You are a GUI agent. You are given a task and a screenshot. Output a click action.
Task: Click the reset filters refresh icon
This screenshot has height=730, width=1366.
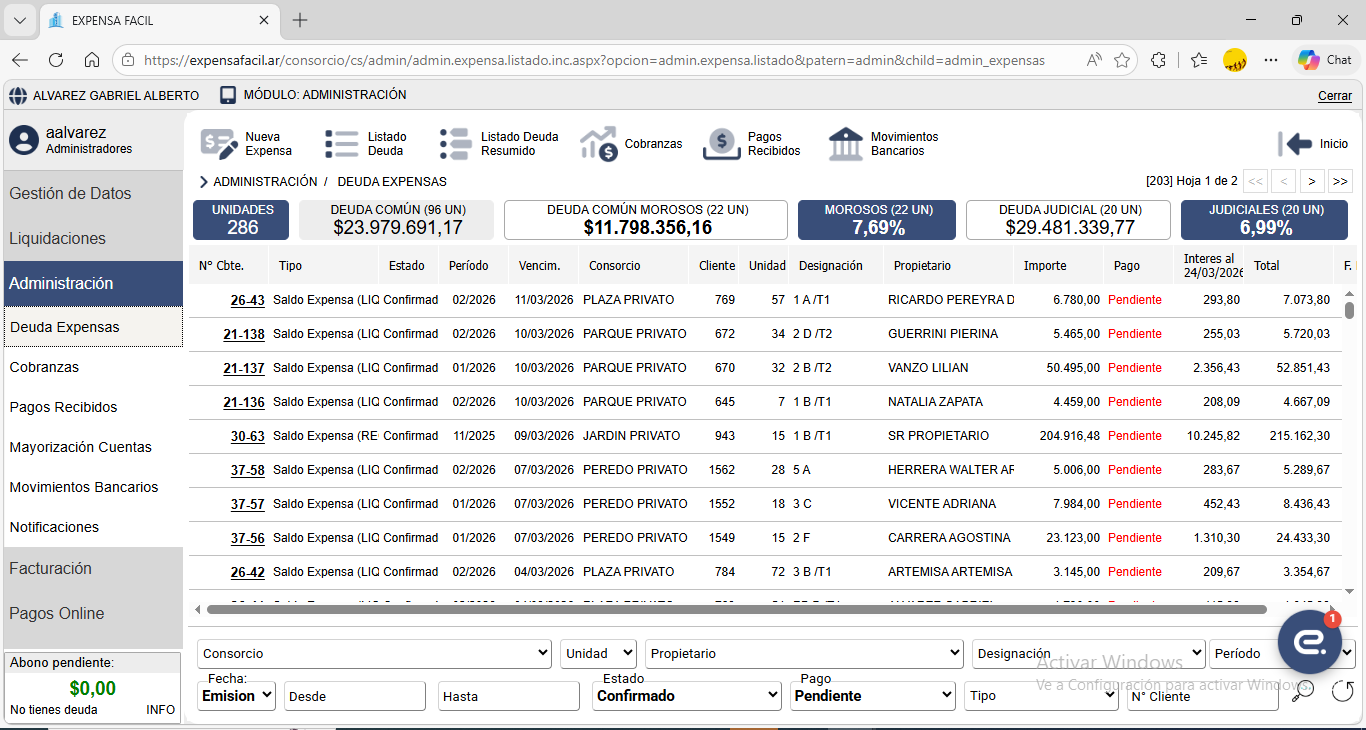(x=1342, y=691)
